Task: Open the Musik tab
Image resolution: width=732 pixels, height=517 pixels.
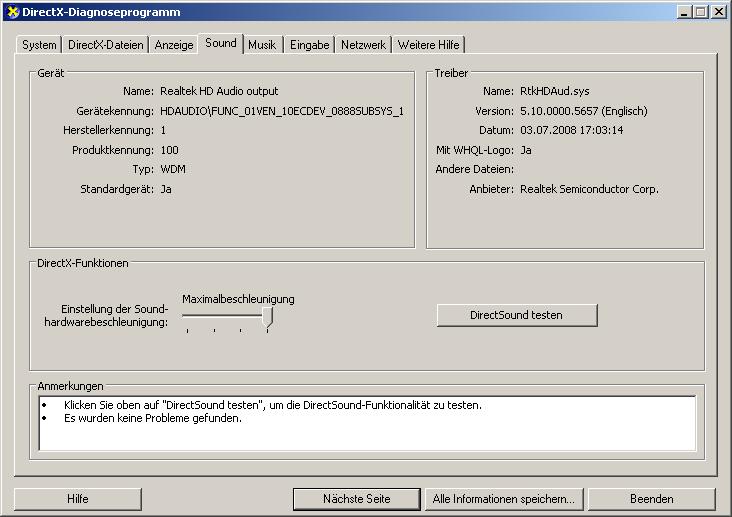Action: [x=262, y=45]
